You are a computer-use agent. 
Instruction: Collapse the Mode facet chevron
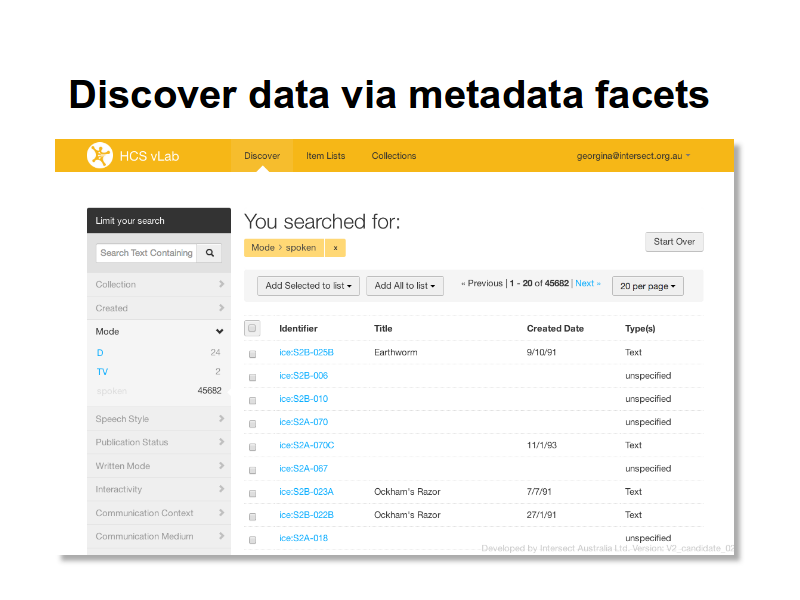[219, 331]
